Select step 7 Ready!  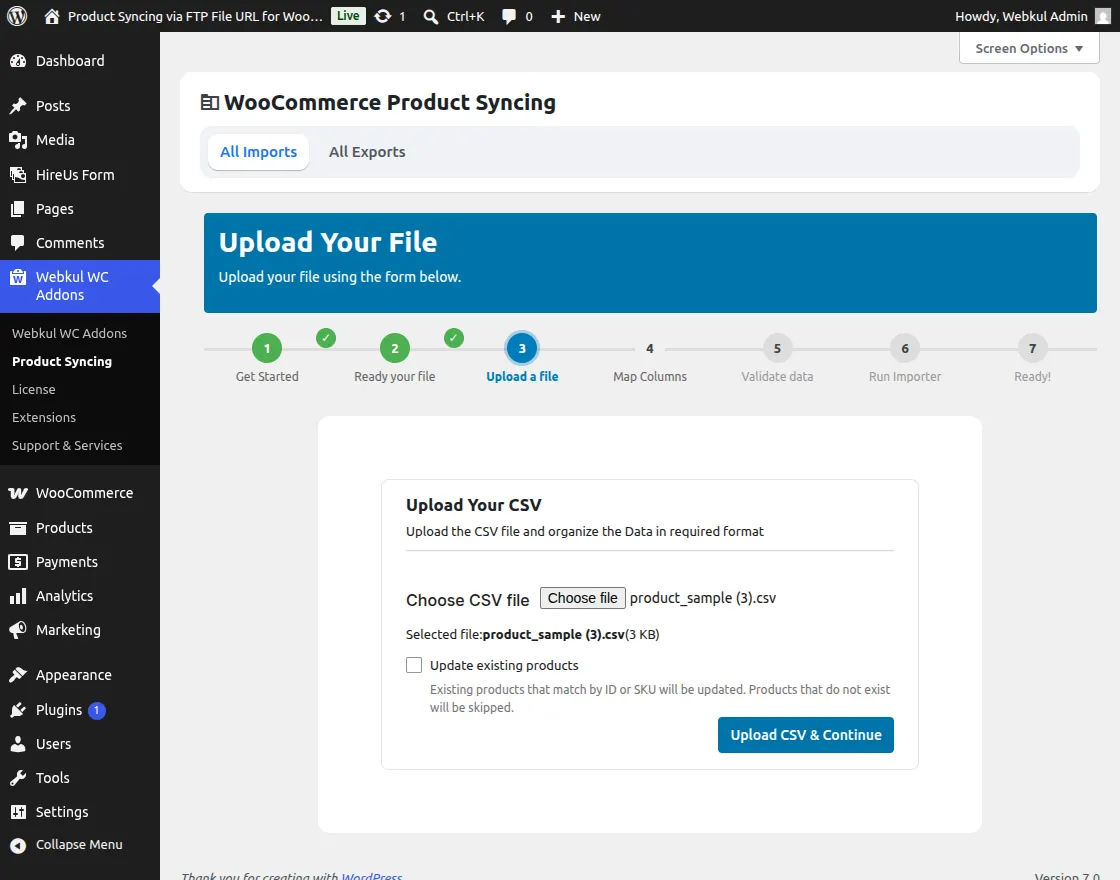click(x=1032, y=349)
